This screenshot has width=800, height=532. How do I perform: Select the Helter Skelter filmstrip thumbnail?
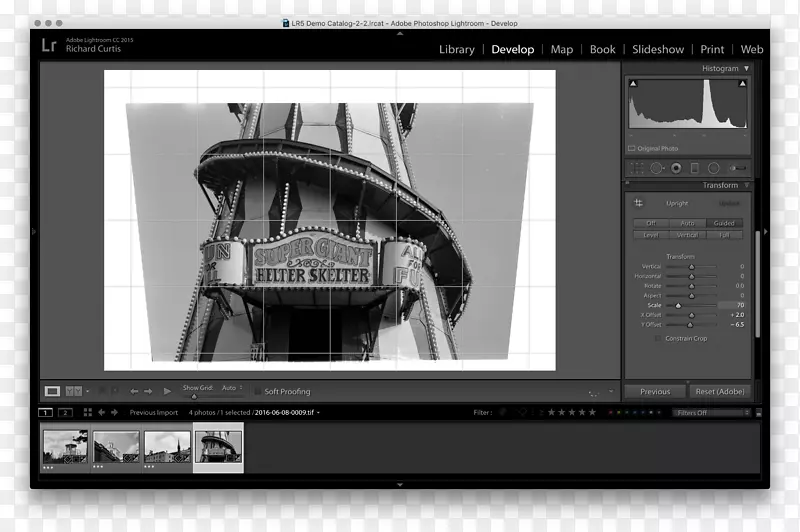pyautogui.click(x=218, y=447)
